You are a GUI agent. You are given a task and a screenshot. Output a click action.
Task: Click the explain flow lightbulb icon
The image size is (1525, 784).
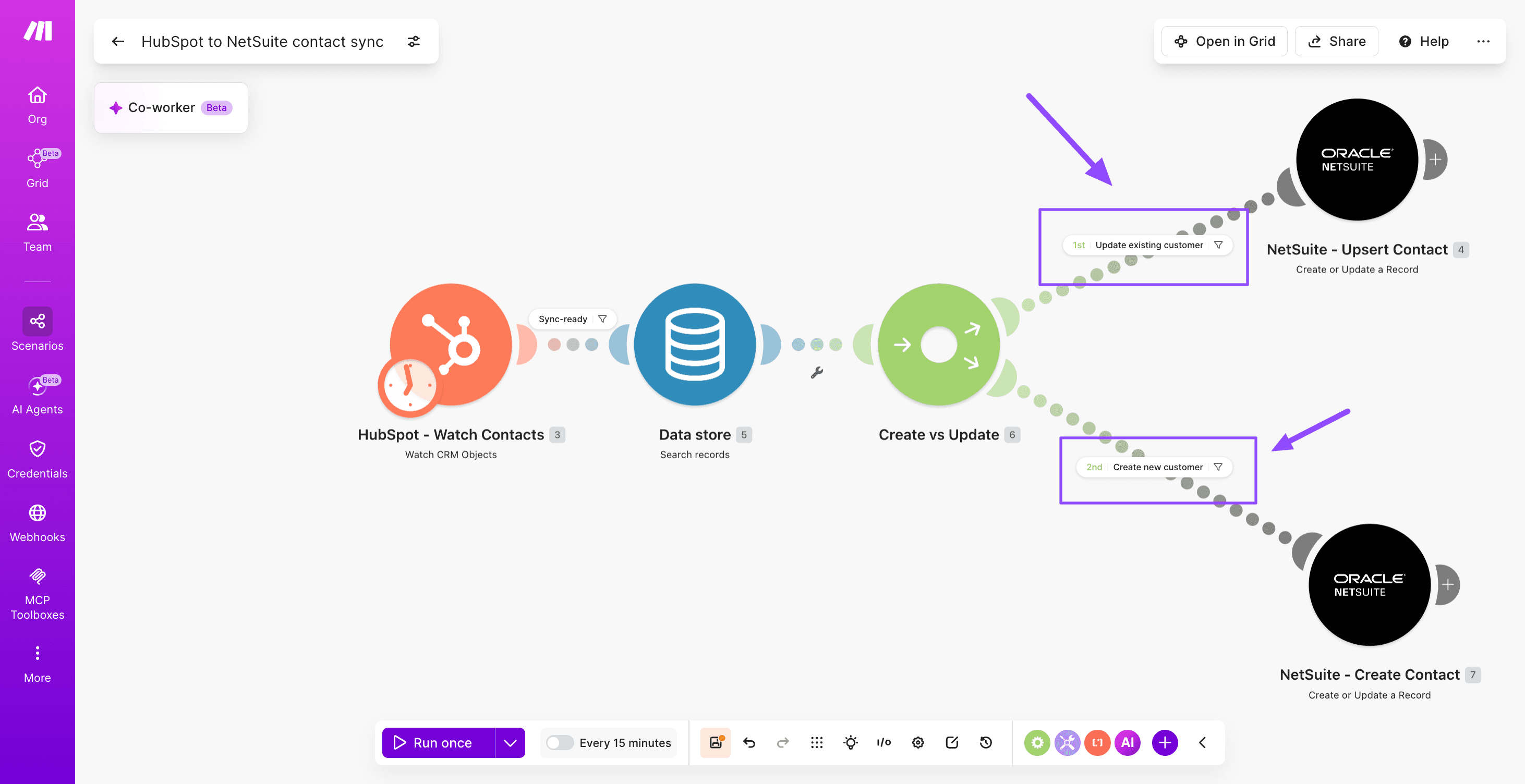pyautogui.click(x=851, y=743)
